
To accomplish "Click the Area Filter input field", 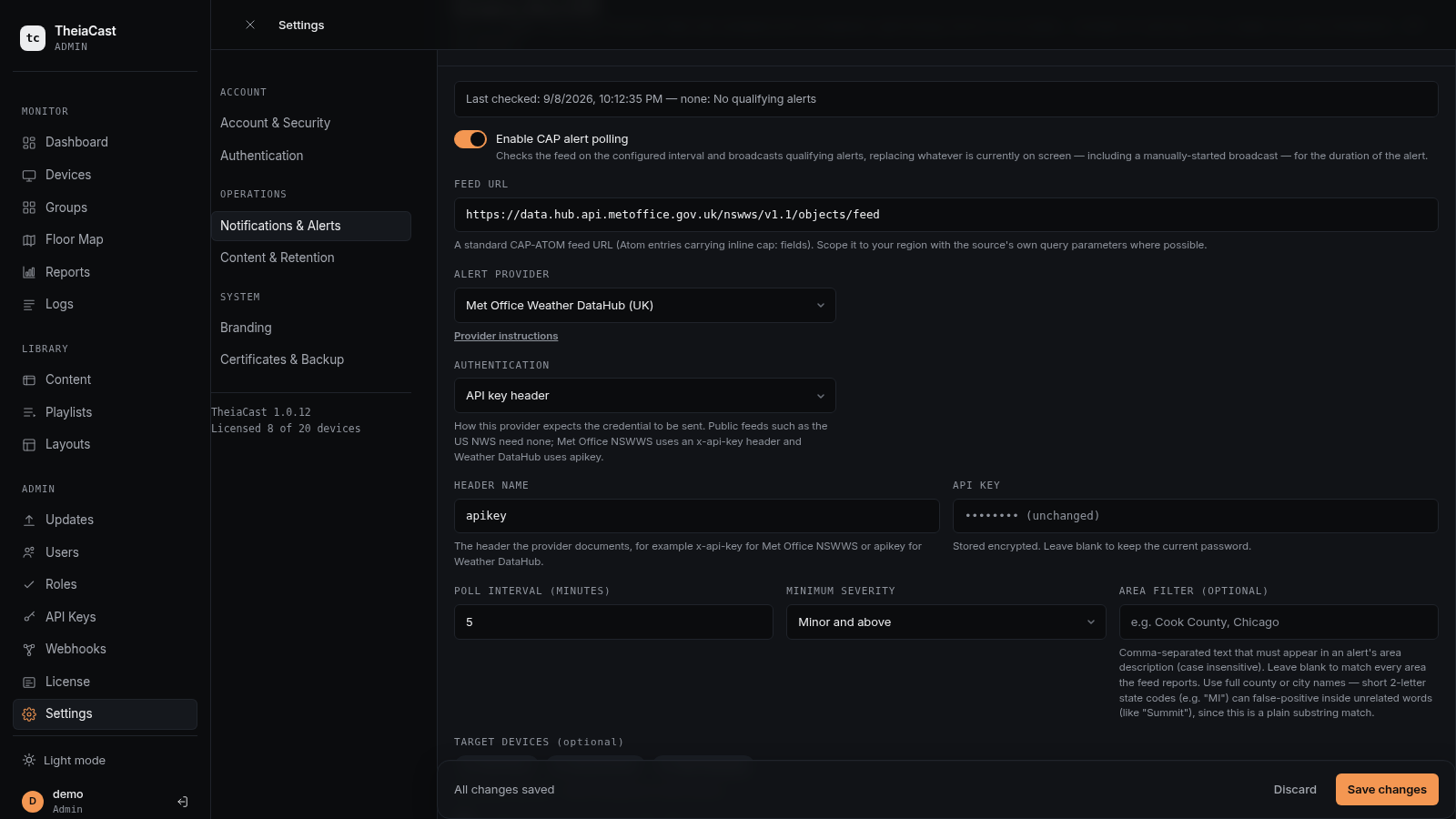I will pos(1278,622).
